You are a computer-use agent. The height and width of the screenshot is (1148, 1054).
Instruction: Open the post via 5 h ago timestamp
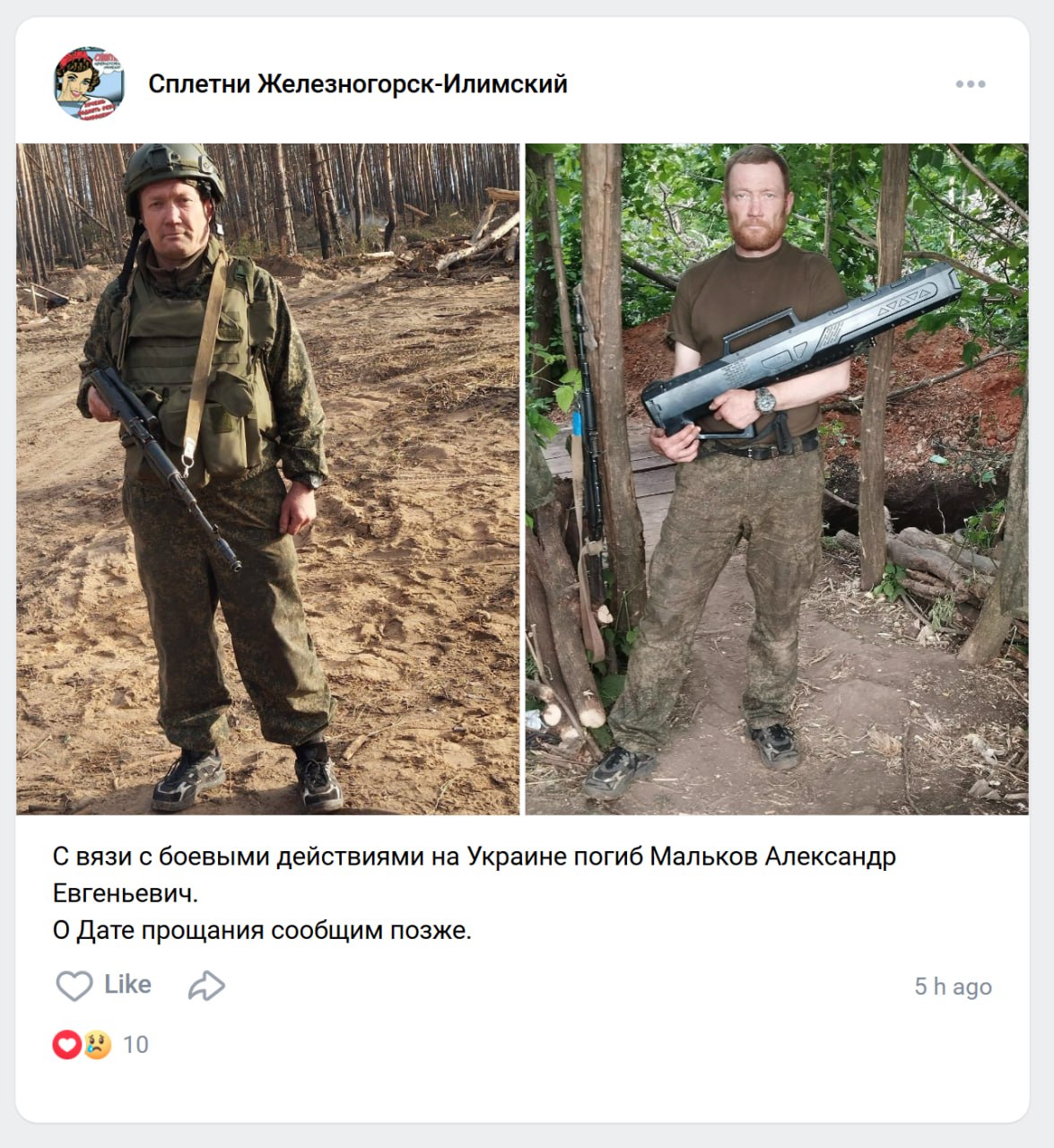coord(953,987)
